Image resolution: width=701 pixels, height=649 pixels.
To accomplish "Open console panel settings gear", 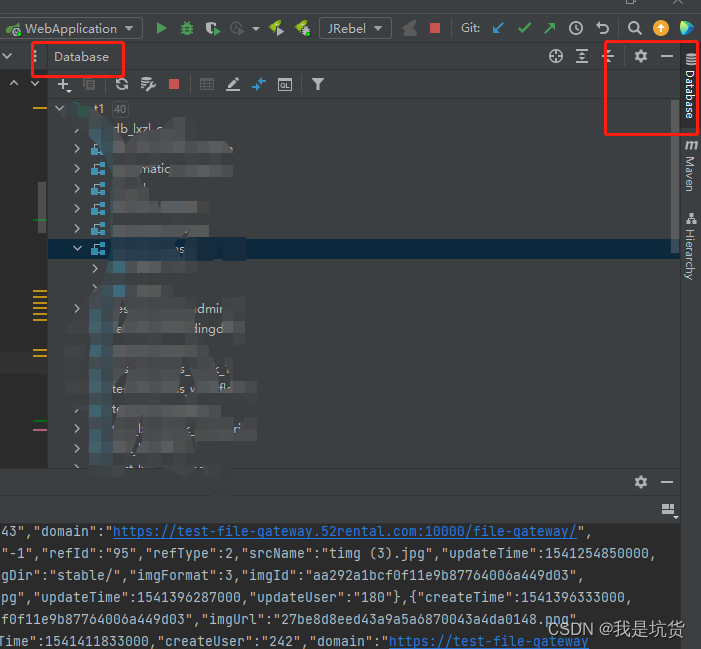I will pyautogui.click(x=641, y=482).
